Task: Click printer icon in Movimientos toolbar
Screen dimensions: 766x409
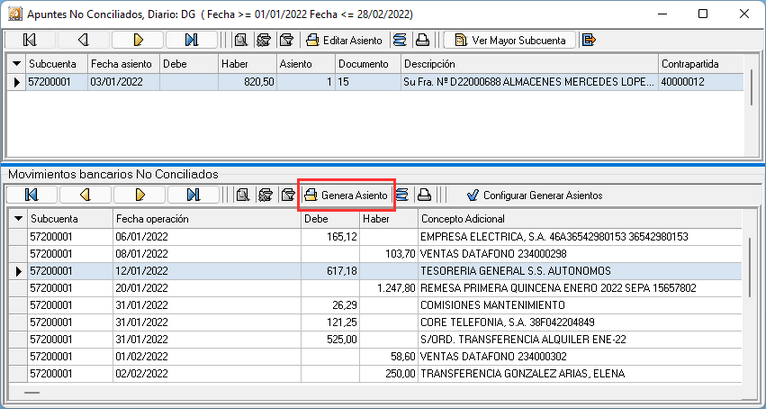Action: point(424,195)
